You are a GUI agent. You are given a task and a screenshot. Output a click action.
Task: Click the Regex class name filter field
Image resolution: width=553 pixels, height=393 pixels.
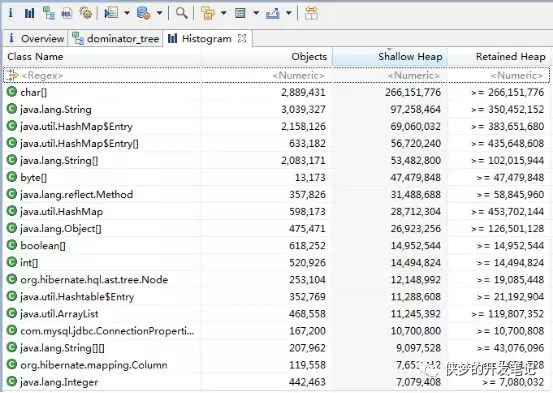42,75
